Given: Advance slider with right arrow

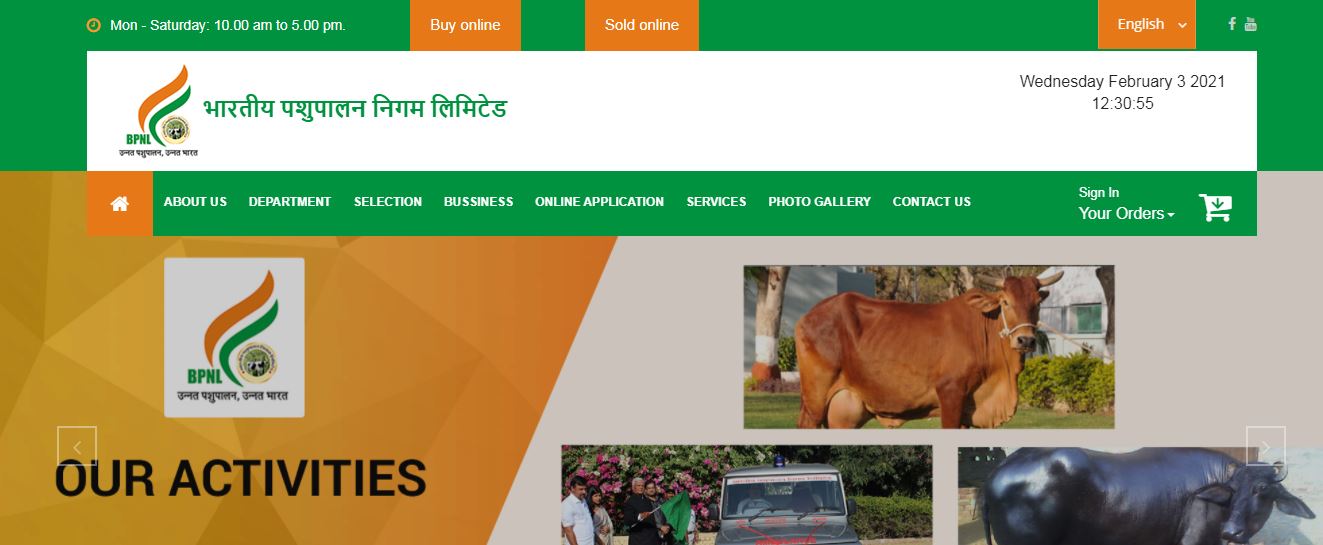Looking at the screenshot, I should pyautogui.click(x=1265, y=446).
